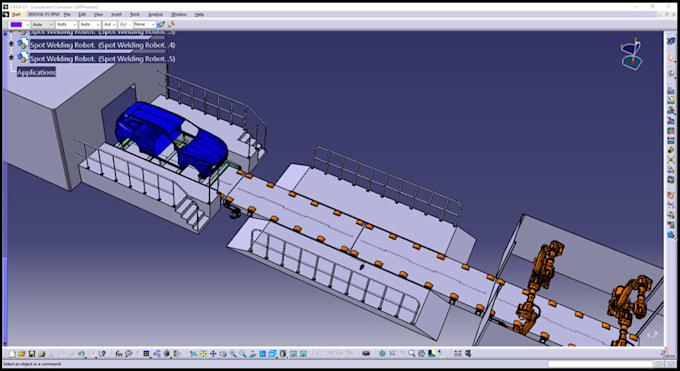Viewport: 680px width, 371px height.
Task: Open the Window menu
Action: [x=179, y=14]
